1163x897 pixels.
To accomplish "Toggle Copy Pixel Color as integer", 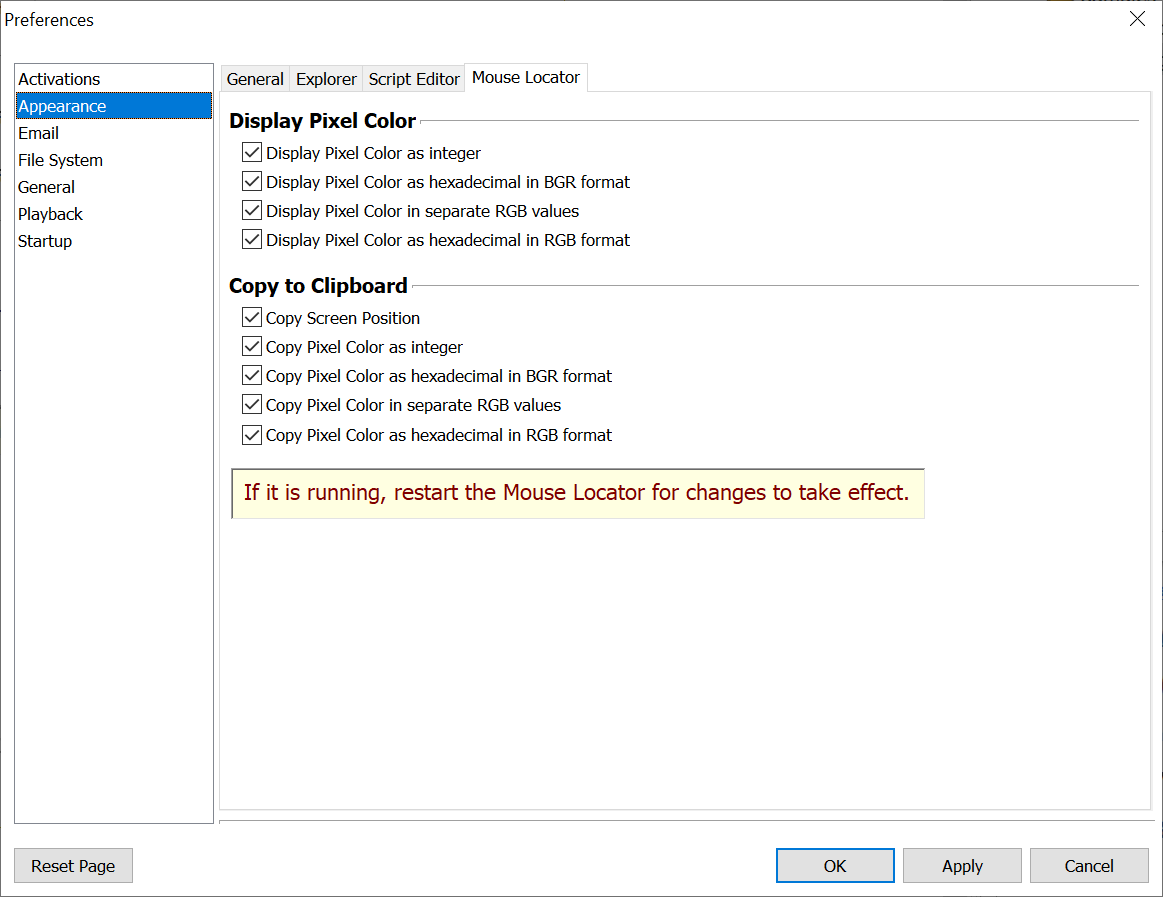I will pyautogui.click(x=252, y=347).
